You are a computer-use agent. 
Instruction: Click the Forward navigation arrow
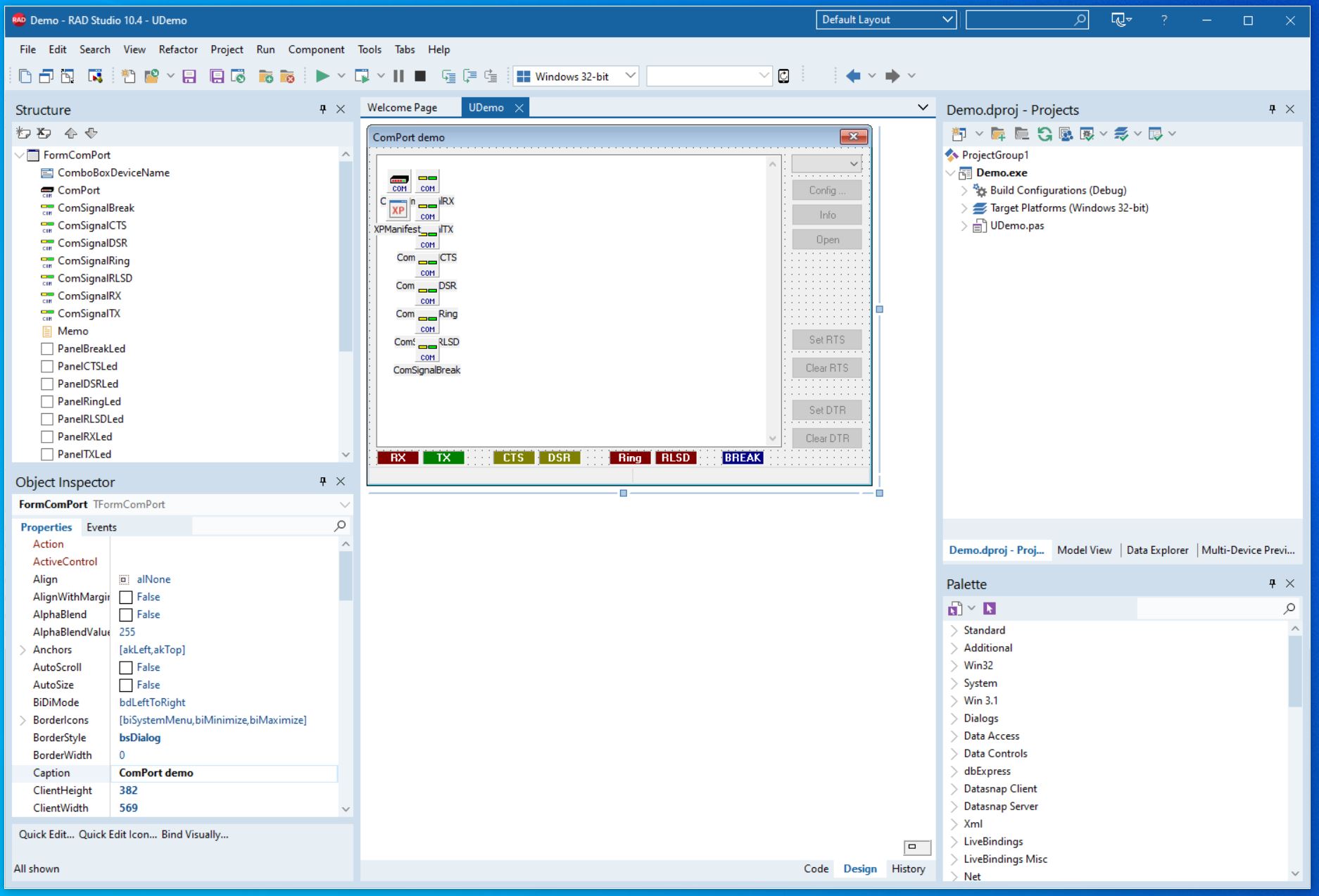coord(892,76)
